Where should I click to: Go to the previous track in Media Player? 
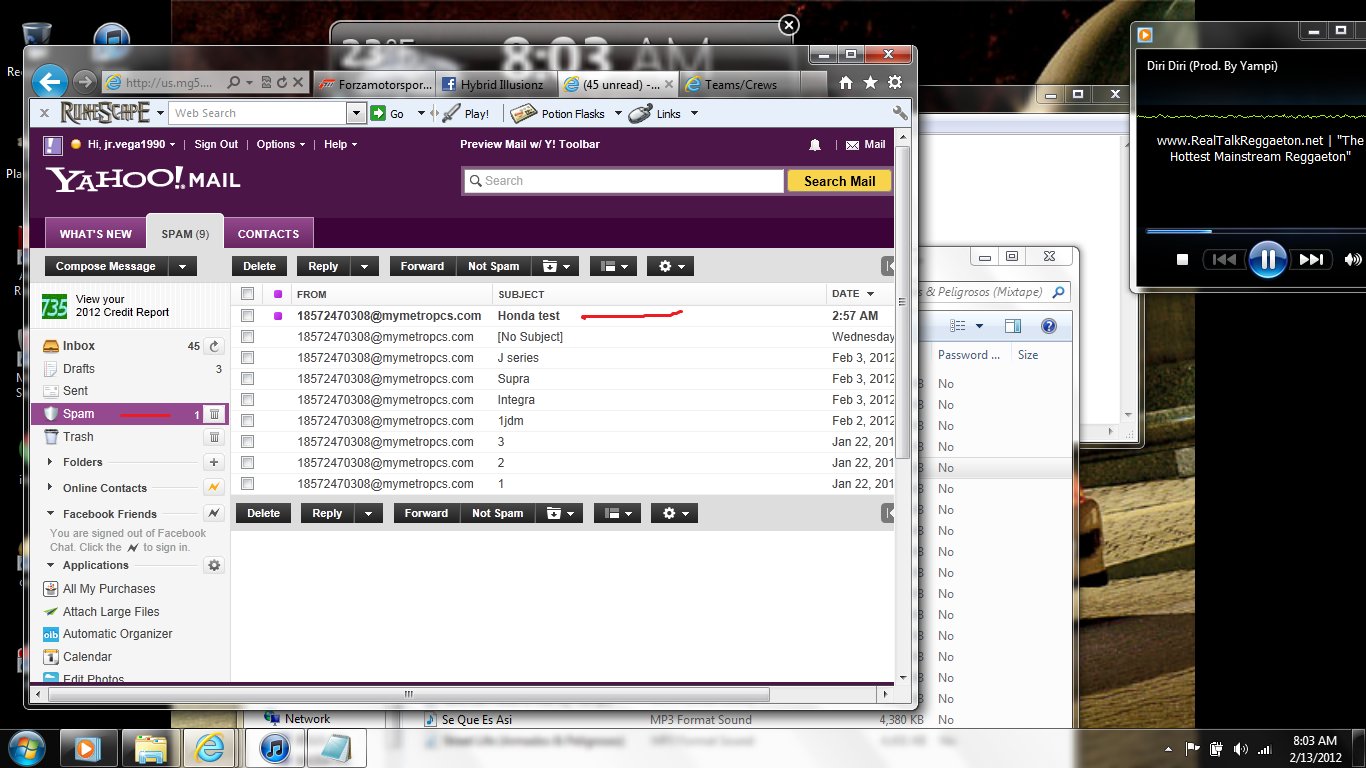(x=1224, y=260)
